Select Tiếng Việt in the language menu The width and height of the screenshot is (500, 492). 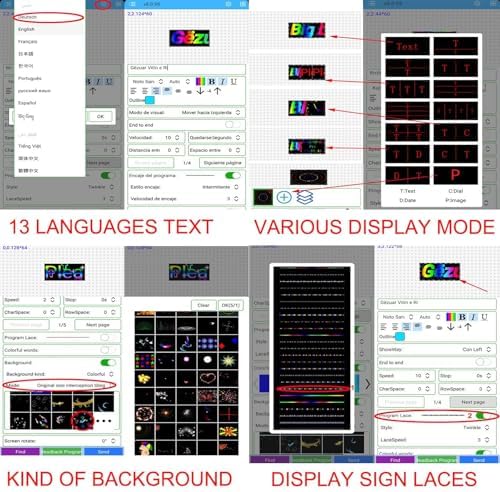point(29,146)
